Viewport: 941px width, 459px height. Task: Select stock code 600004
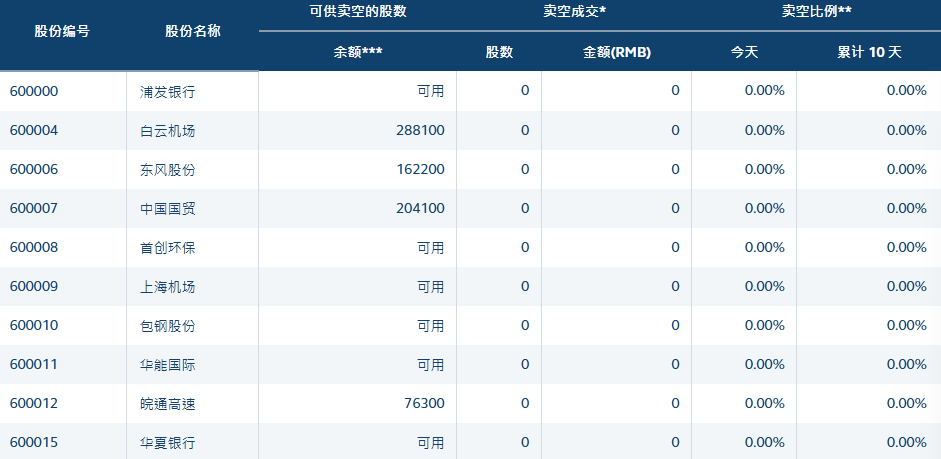pyautogui.click(x=34, y=130)
